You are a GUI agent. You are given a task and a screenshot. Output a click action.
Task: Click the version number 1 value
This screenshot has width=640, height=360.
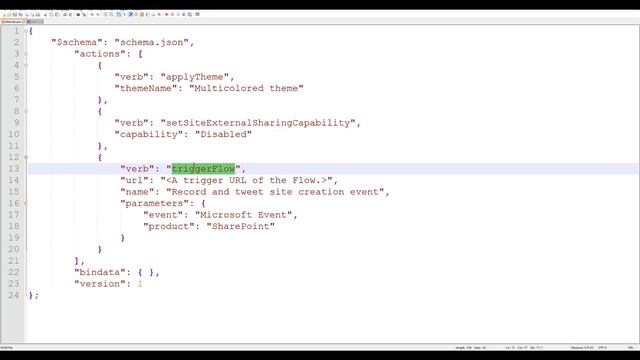pyautogui.click(x=140, y=284)
